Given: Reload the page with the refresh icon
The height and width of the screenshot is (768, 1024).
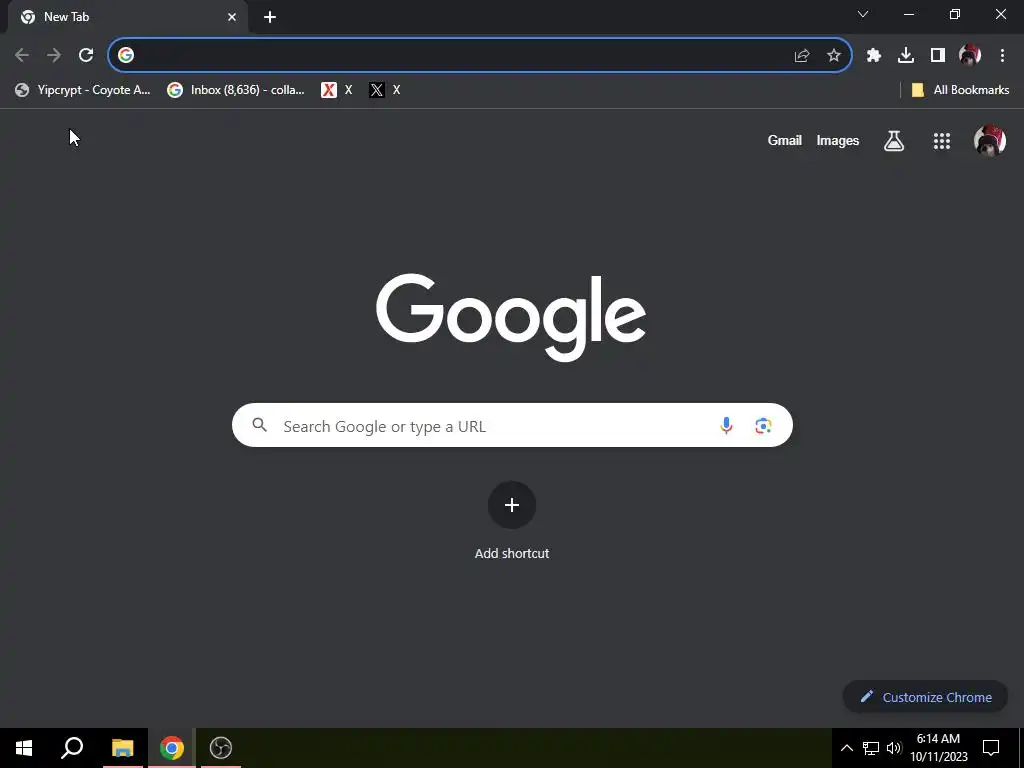Looking at the screenshot, I should click(86, 56).
